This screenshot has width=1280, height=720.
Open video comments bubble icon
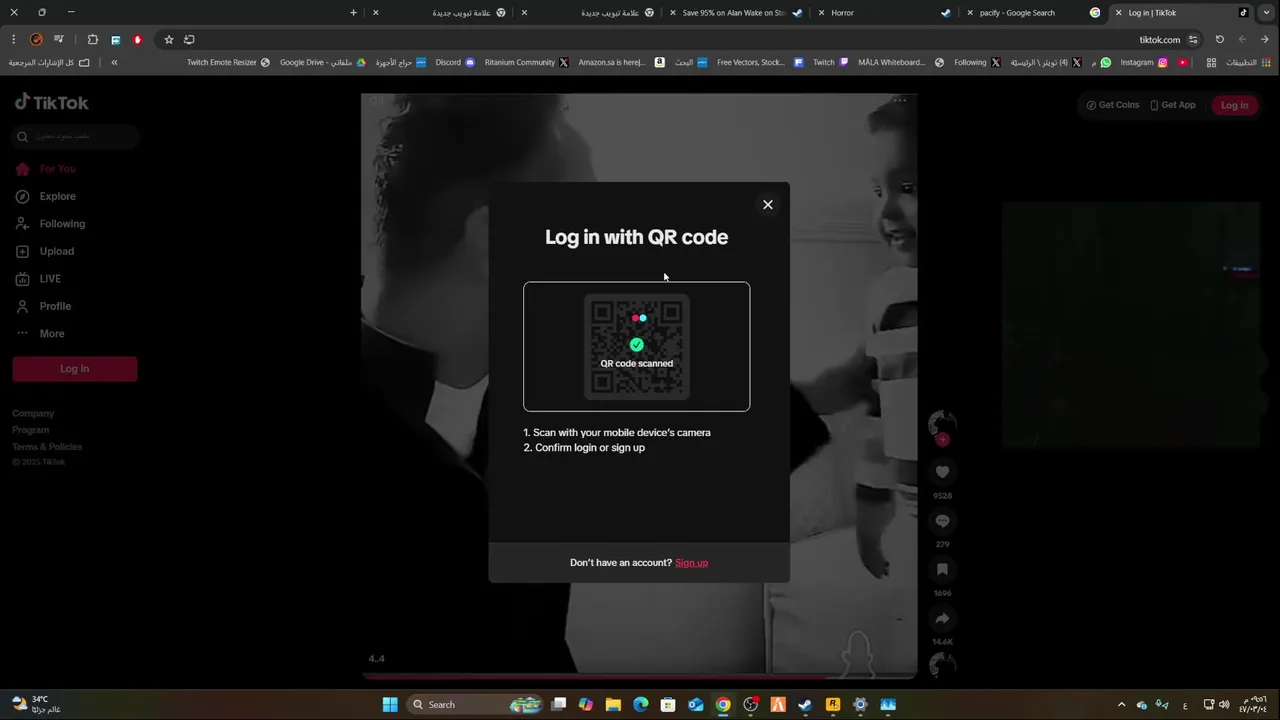coord(942,521)
